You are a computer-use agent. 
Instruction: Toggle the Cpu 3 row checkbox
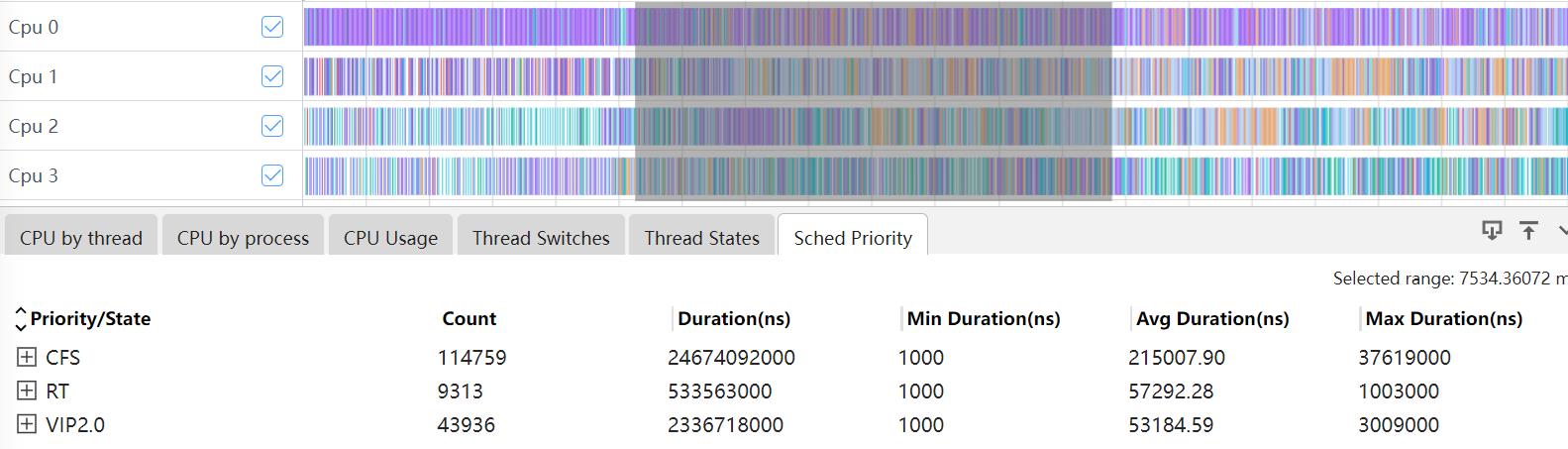[272, 175]
